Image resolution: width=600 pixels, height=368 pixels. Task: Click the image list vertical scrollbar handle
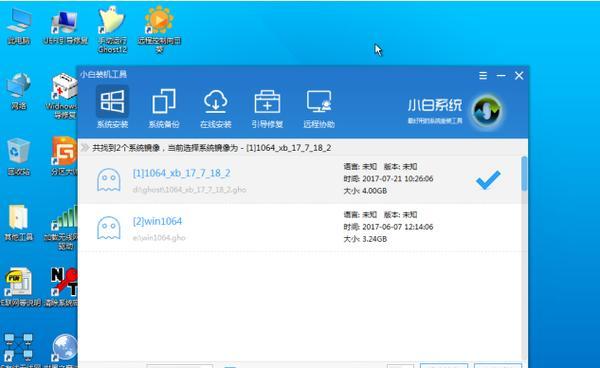(x=524, y=173)
